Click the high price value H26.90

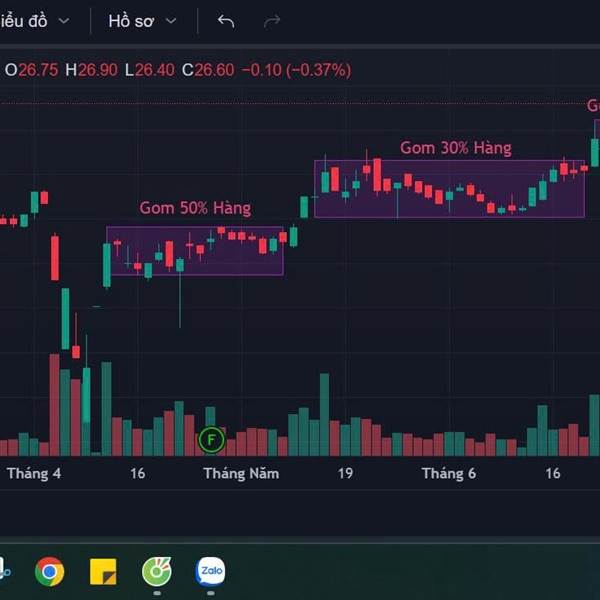[91, 70]
